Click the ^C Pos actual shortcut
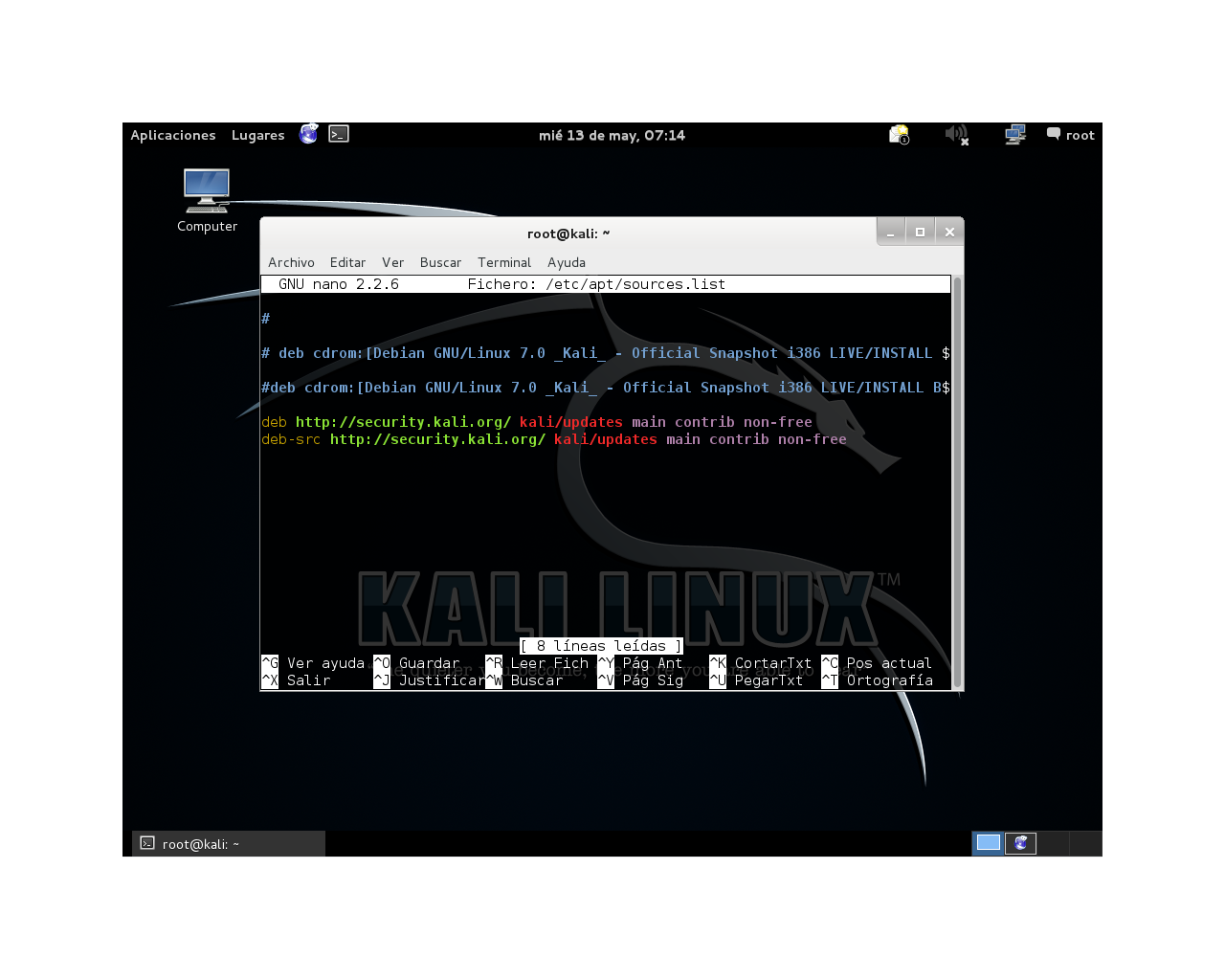1225x980 pixels. [877, 663]
